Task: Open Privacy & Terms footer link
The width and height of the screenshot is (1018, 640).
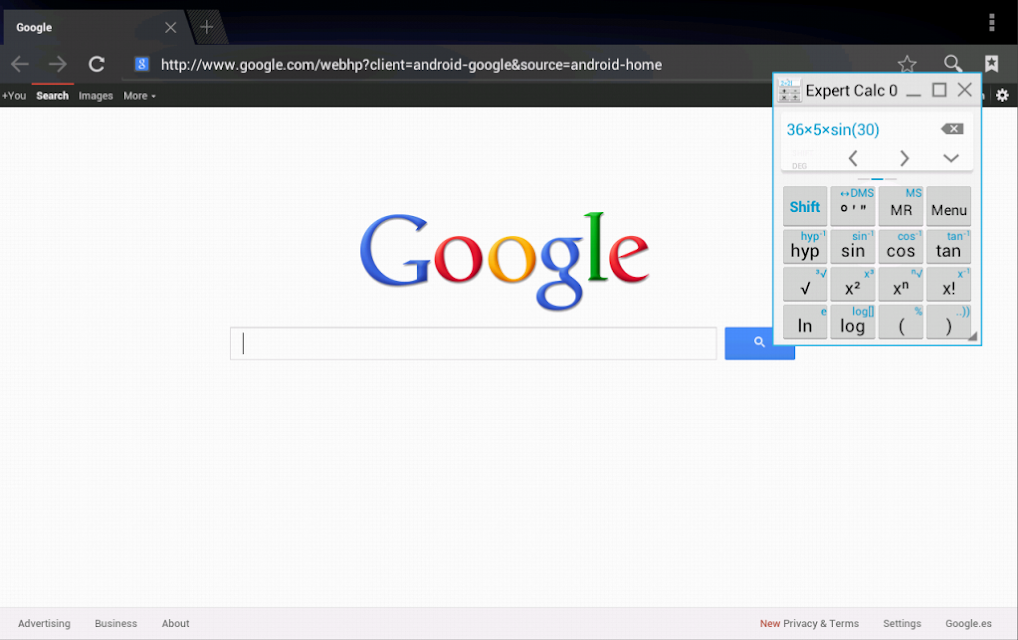Action: [821, 623]
